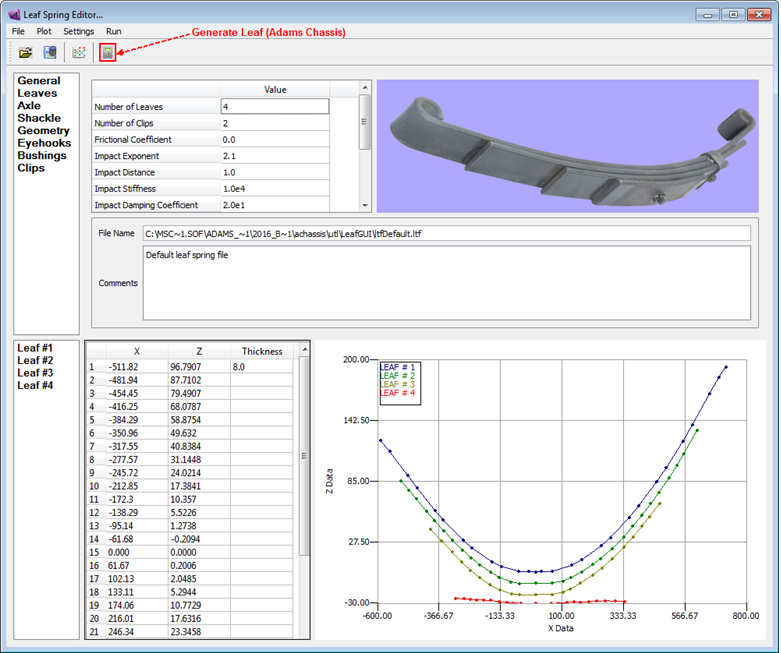The height and width of the screenshot is (653, 781).
Task: Click the properties table scroll down arrow
Action: [365, 205]
